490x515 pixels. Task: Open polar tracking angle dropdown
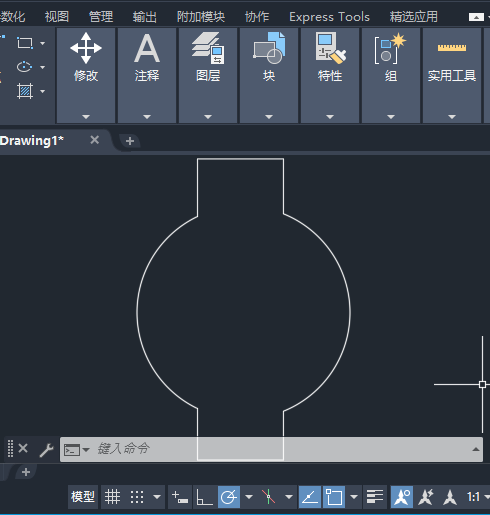[249, 497]
